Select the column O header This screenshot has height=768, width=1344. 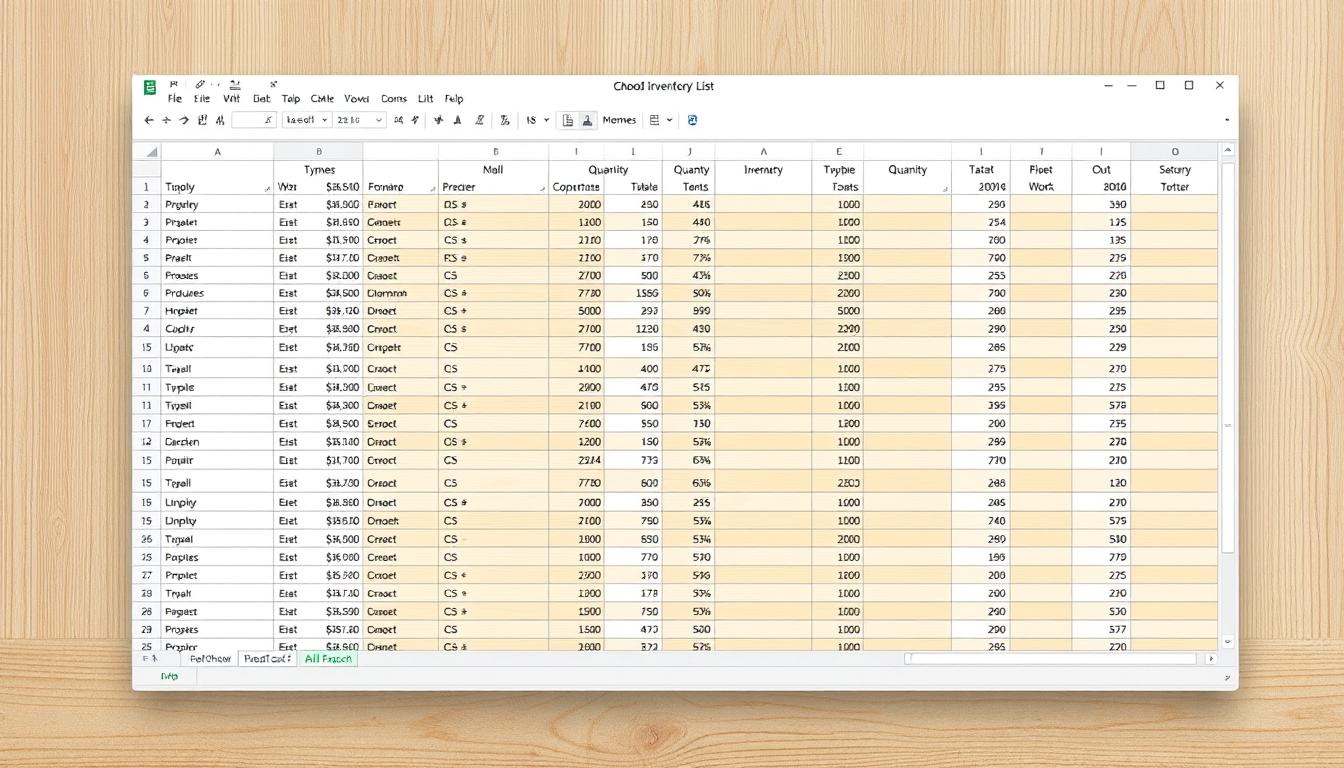pos(1174,152)
